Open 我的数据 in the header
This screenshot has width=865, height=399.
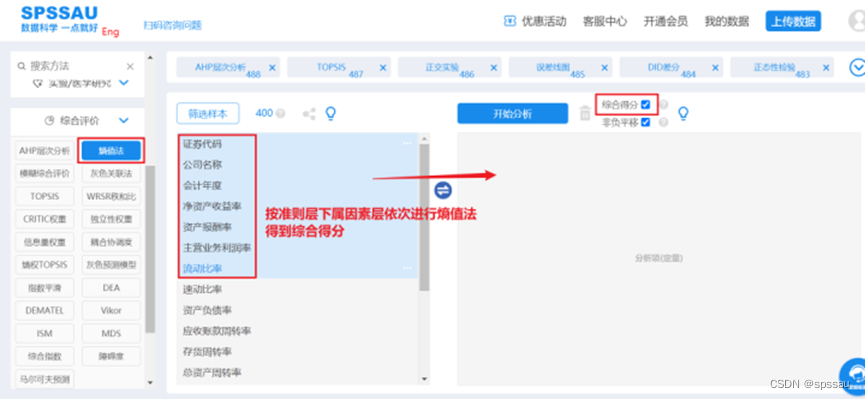[727, 22]
